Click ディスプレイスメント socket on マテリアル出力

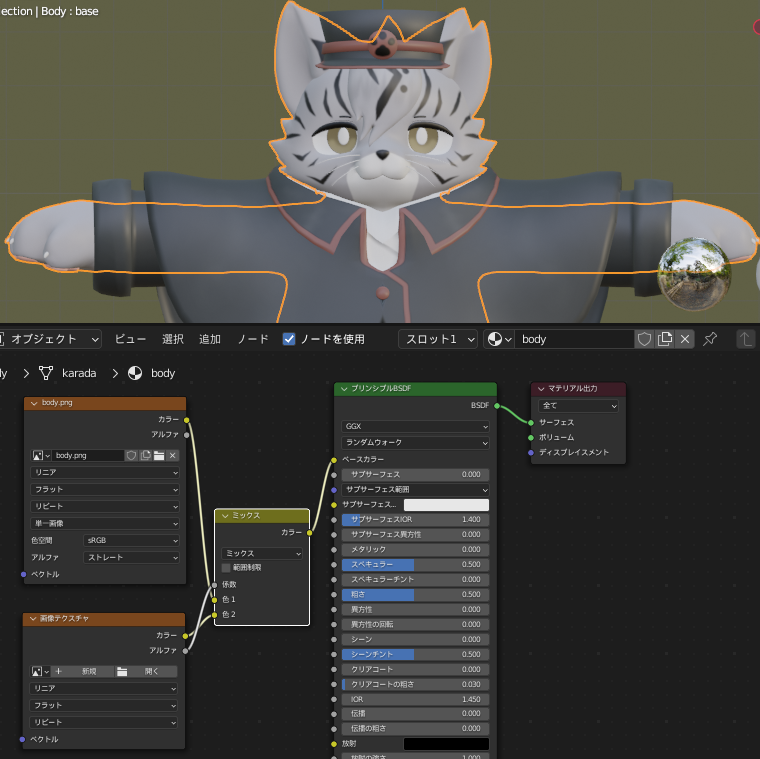(x=531, y=453)
